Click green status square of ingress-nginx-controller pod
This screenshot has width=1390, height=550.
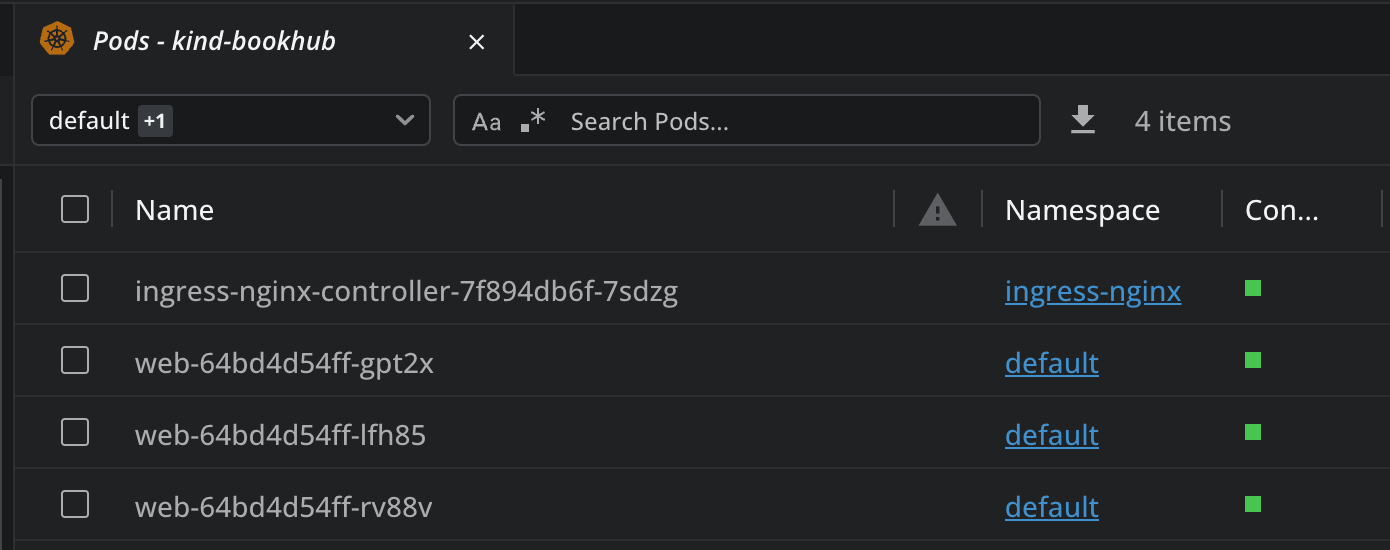point(1252,289)
